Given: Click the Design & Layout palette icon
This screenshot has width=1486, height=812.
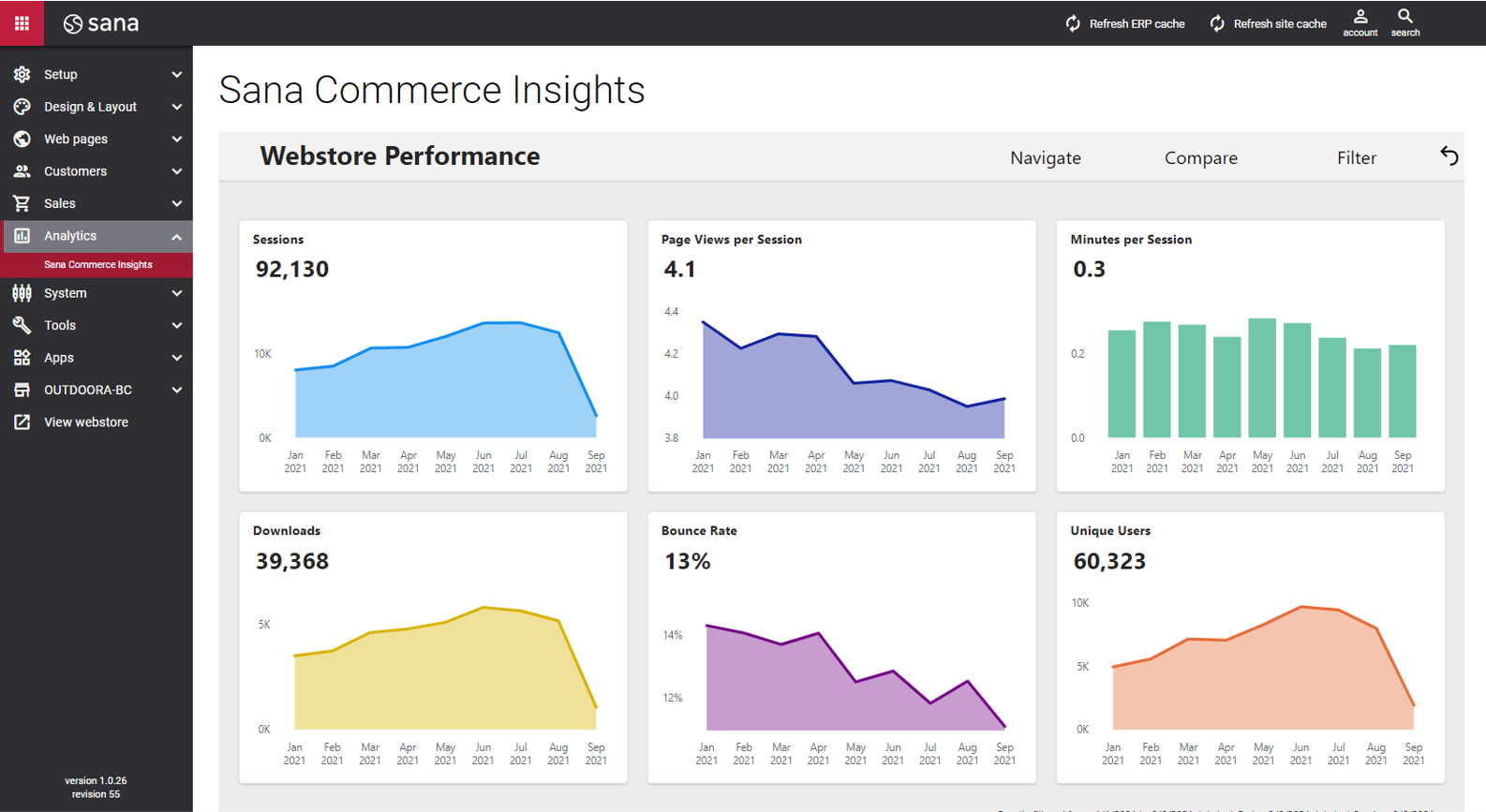Looking at the screenshot, I should coord(22,107).
